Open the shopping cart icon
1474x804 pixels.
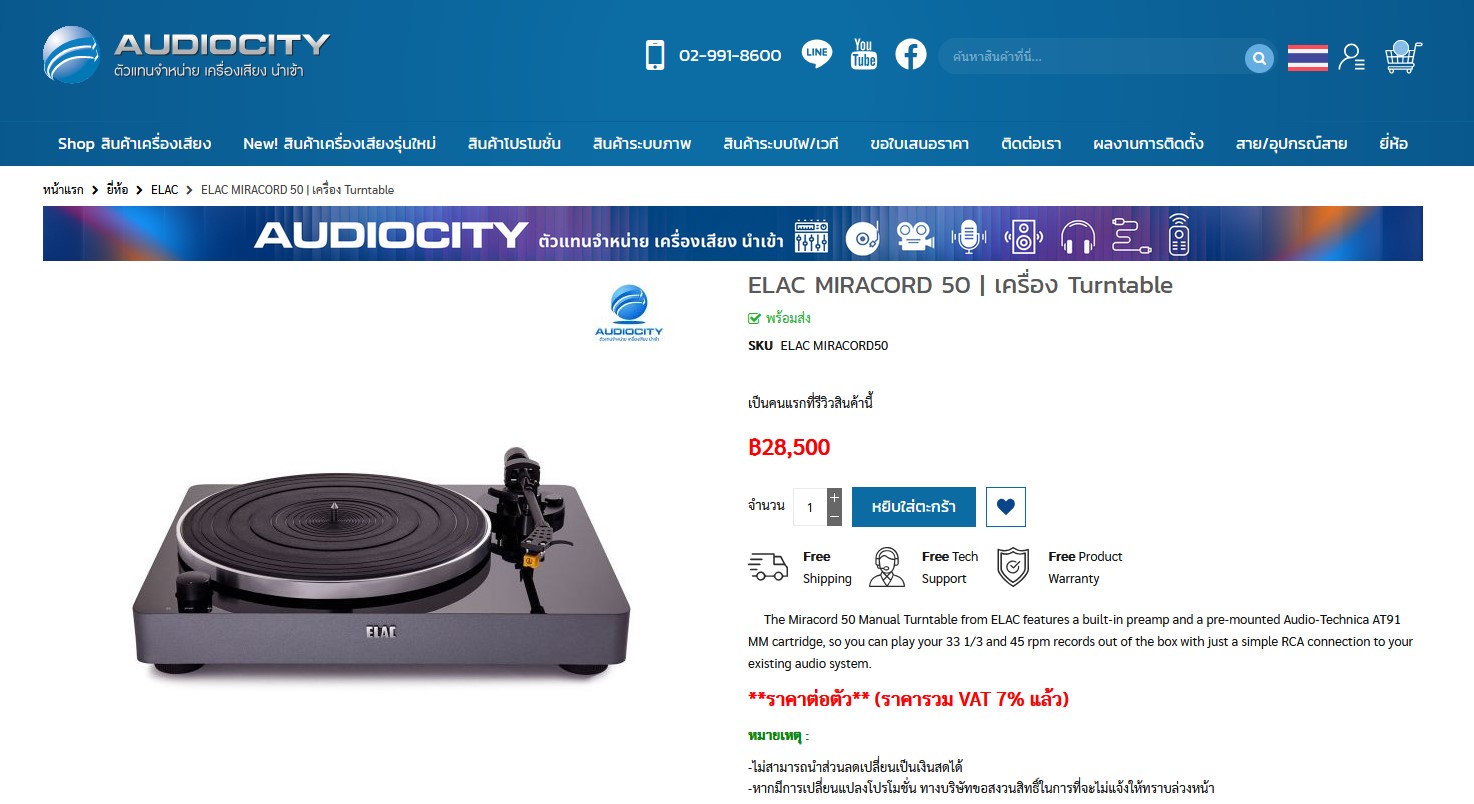click(x=1403, y=57)
